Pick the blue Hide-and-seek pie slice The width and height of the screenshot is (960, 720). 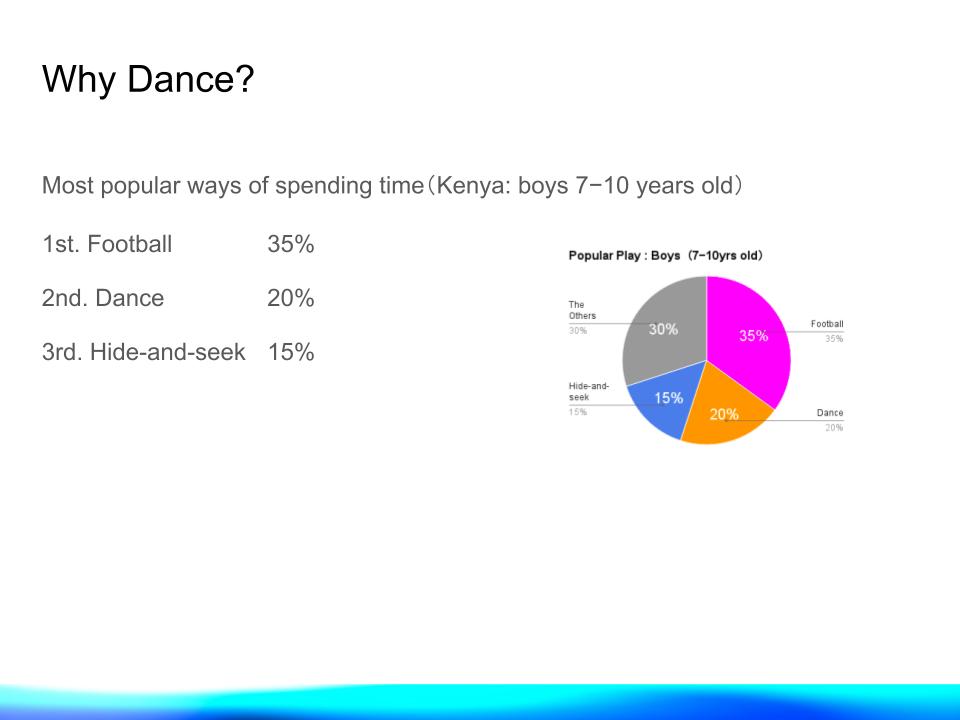pos(660,402)
